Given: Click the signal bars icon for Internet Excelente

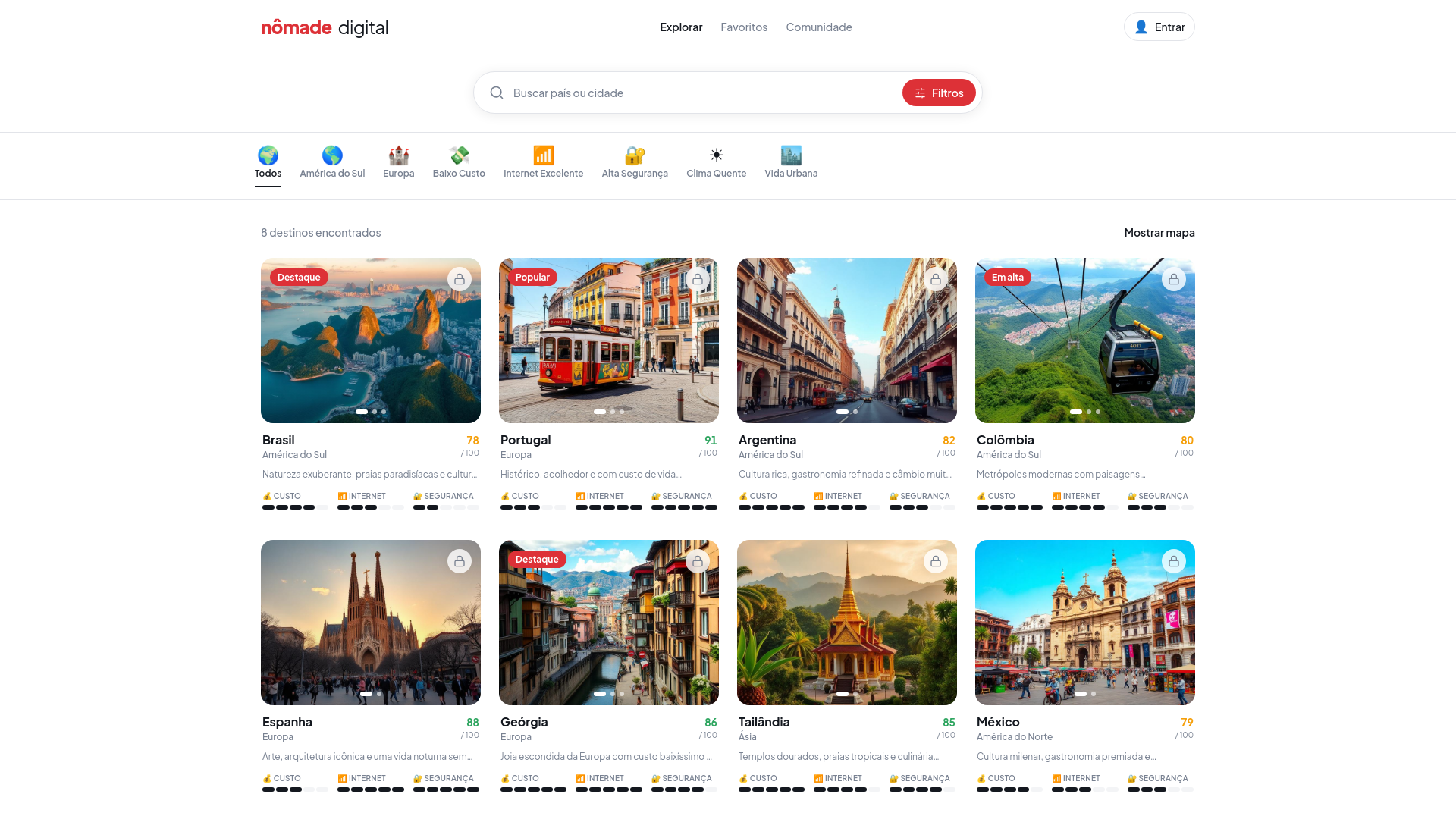Looking at the screenshot, I should [x=544, y=155].
